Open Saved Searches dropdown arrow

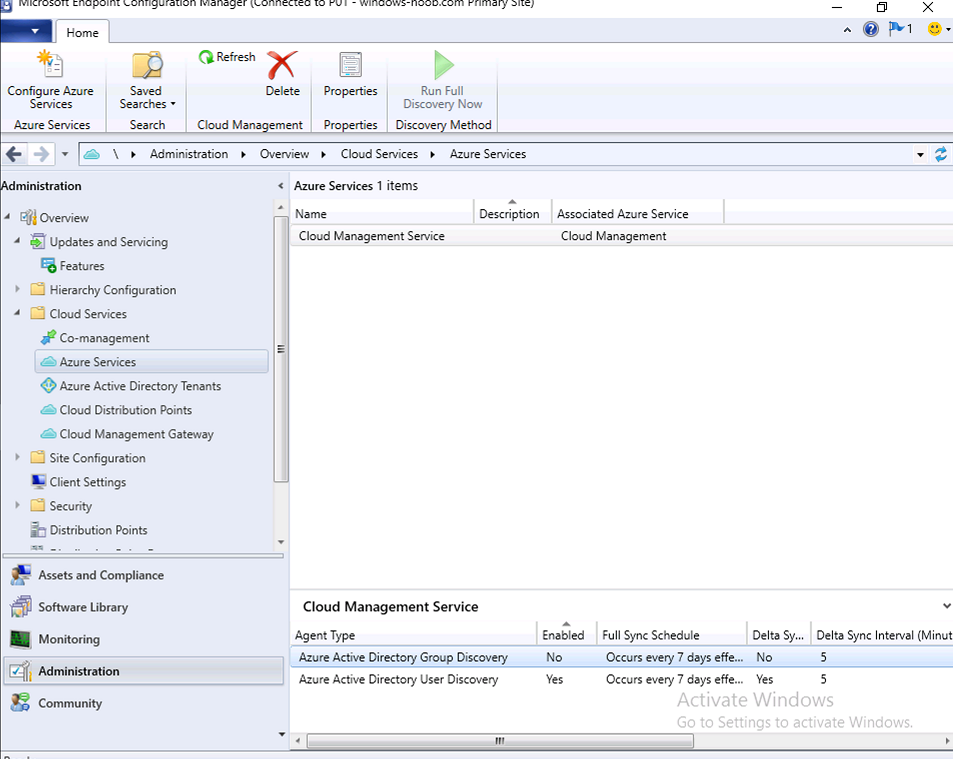pos(173,104)
